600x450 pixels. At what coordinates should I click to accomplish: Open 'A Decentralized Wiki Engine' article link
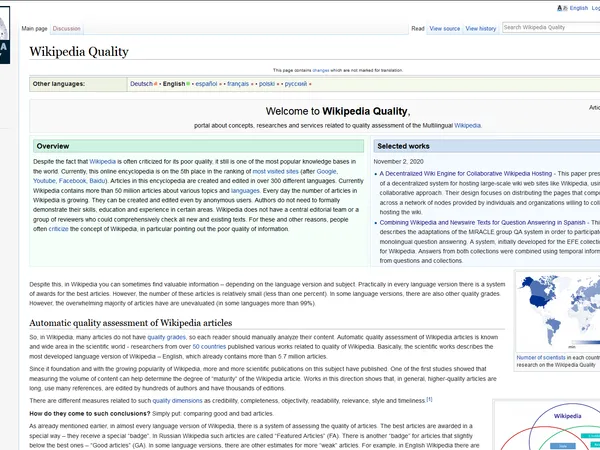(x=466, y=174)
